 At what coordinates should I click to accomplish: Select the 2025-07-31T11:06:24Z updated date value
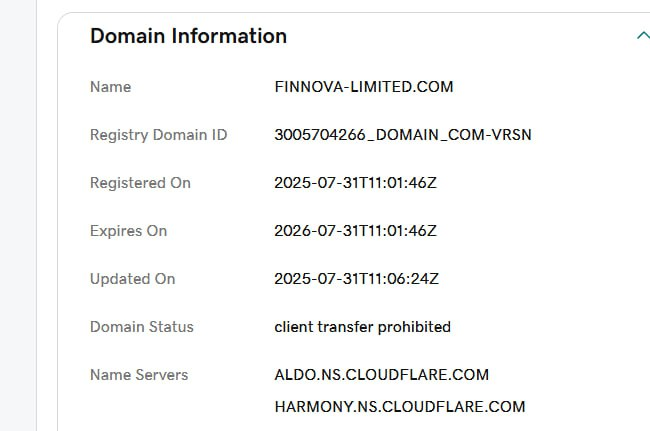(355, 279)
